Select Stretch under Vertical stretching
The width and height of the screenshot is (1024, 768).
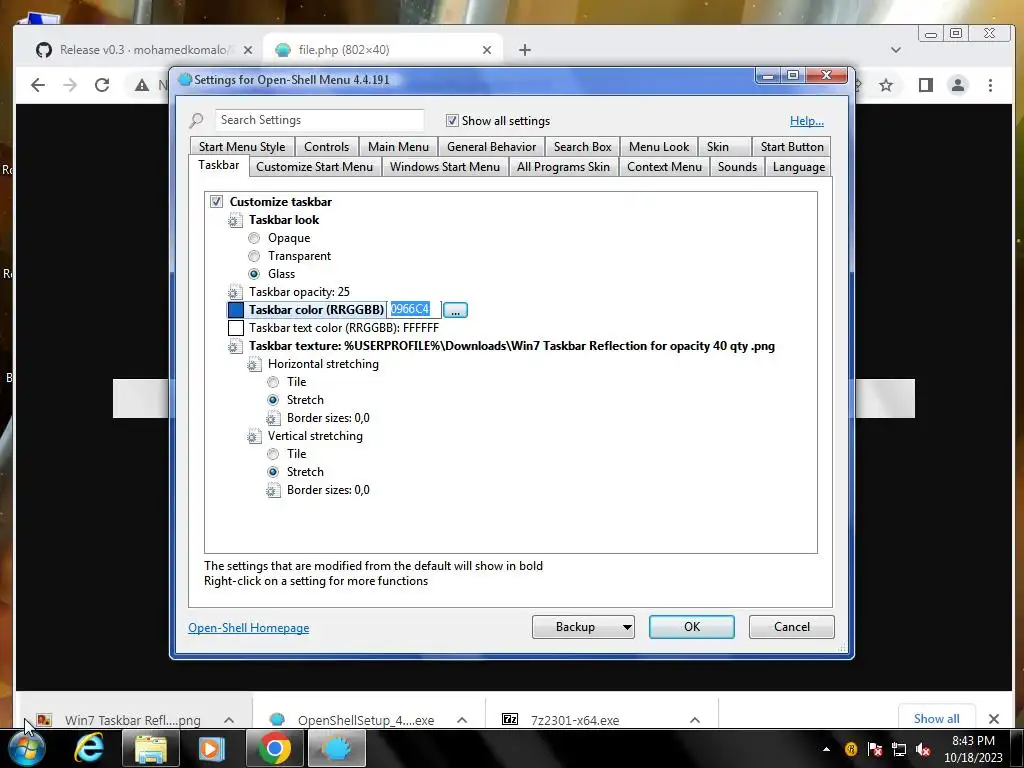[273, 472]
